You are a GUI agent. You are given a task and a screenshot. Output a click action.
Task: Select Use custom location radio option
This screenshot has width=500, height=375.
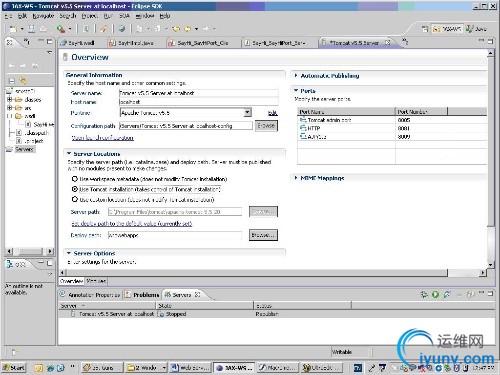coord(75,199)
